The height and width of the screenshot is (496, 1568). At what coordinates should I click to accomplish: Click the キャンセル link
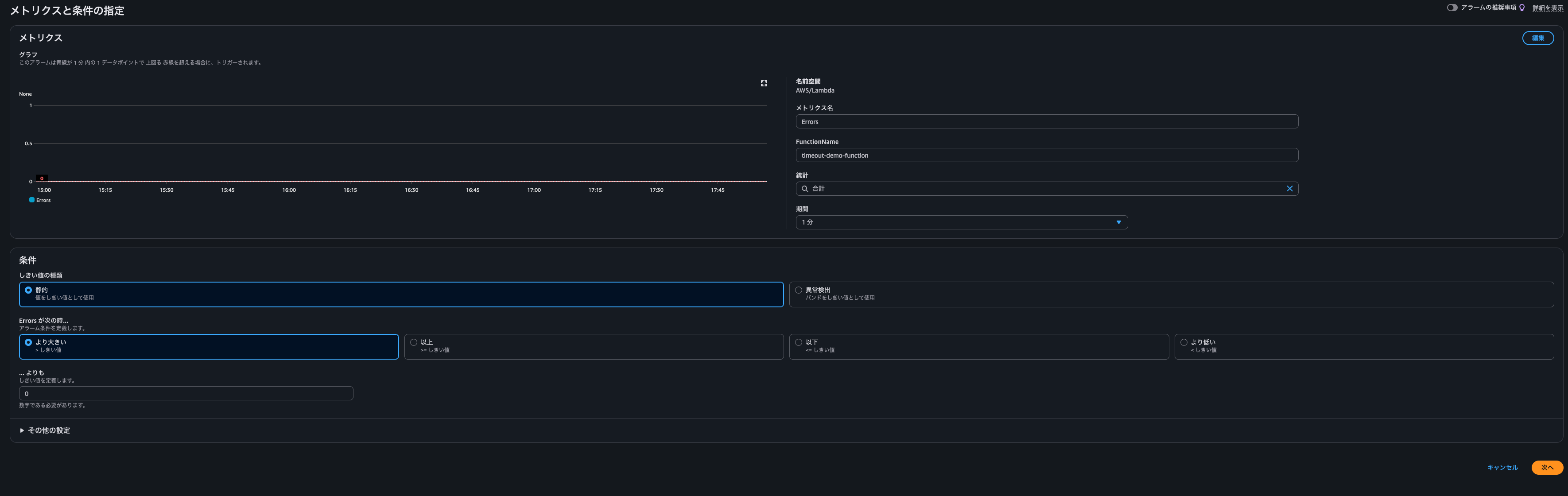[1502, 467]
